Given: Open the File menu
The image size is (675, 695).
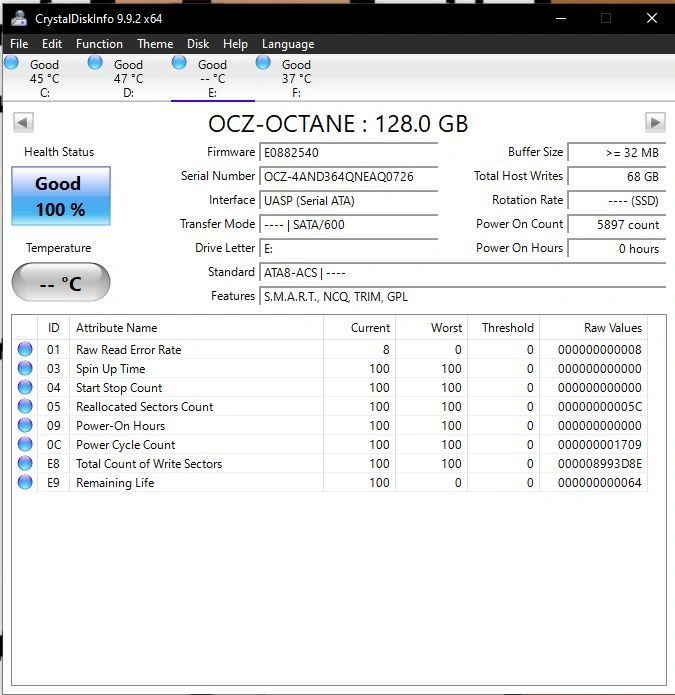Looking at the screenshot, I should (19, 44).
